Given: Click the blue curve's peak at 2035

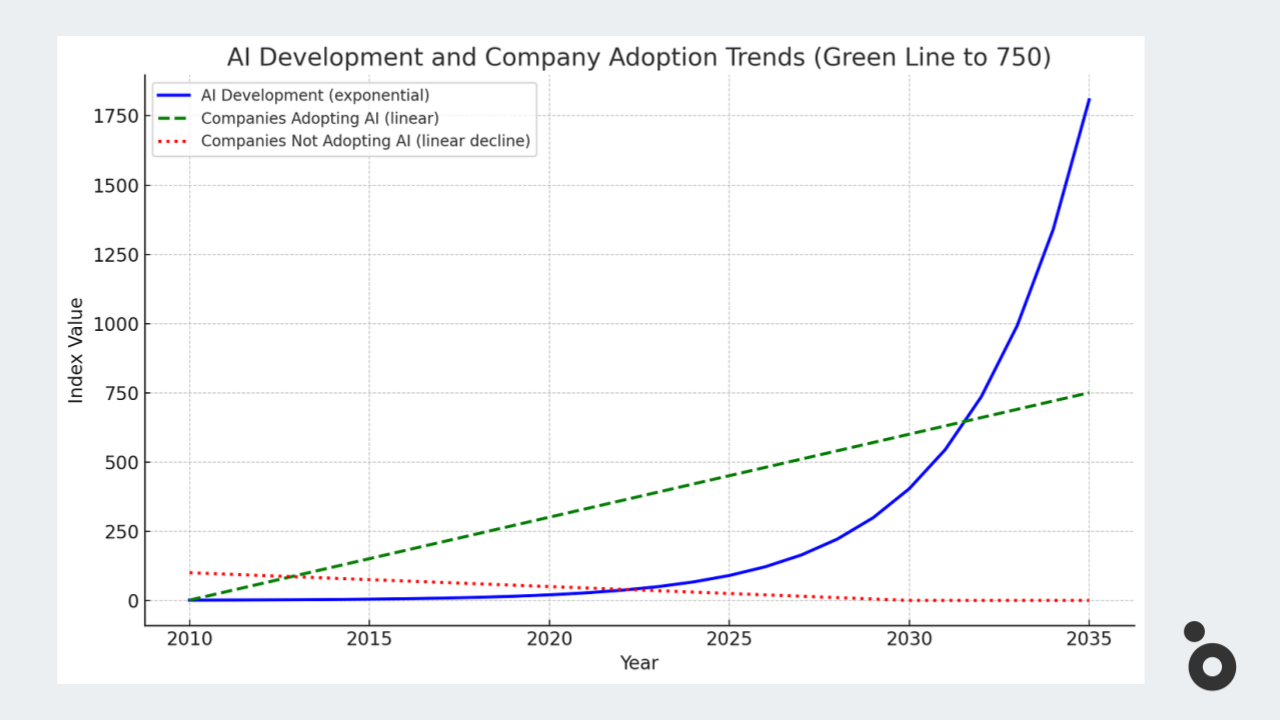Looking at the screenshot, I should (x=1089, y=99).
